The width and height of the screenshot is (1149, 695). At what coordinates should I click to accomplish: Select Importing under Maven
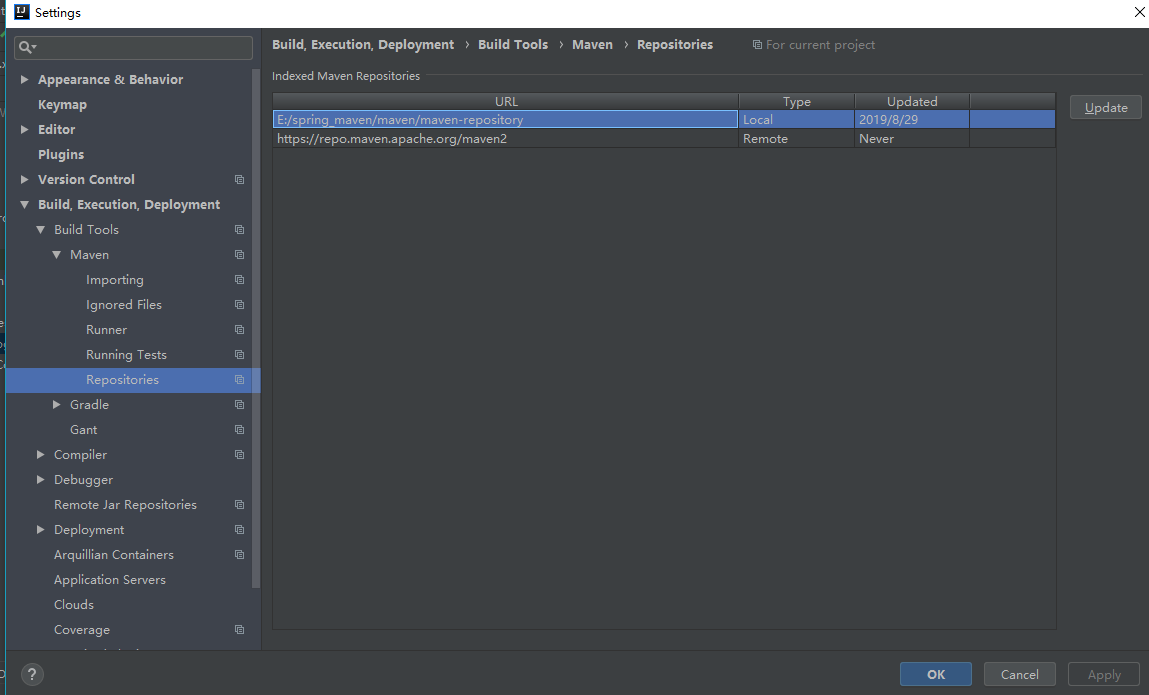(114, 279)
